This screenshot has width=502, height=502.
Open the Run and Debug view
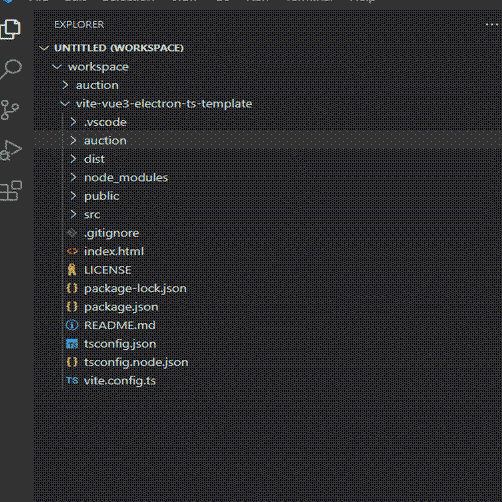pos(11,151)
